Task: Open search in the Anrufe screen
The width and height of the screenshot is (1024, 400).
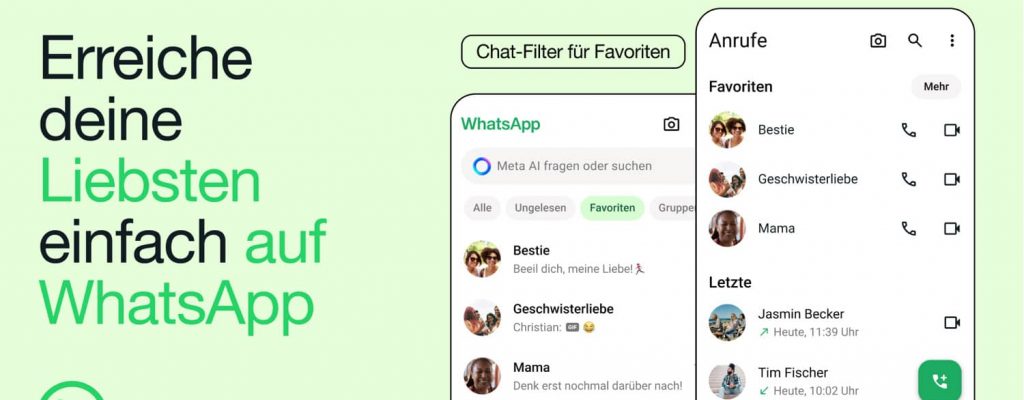Action: click(x=915, y=41)
